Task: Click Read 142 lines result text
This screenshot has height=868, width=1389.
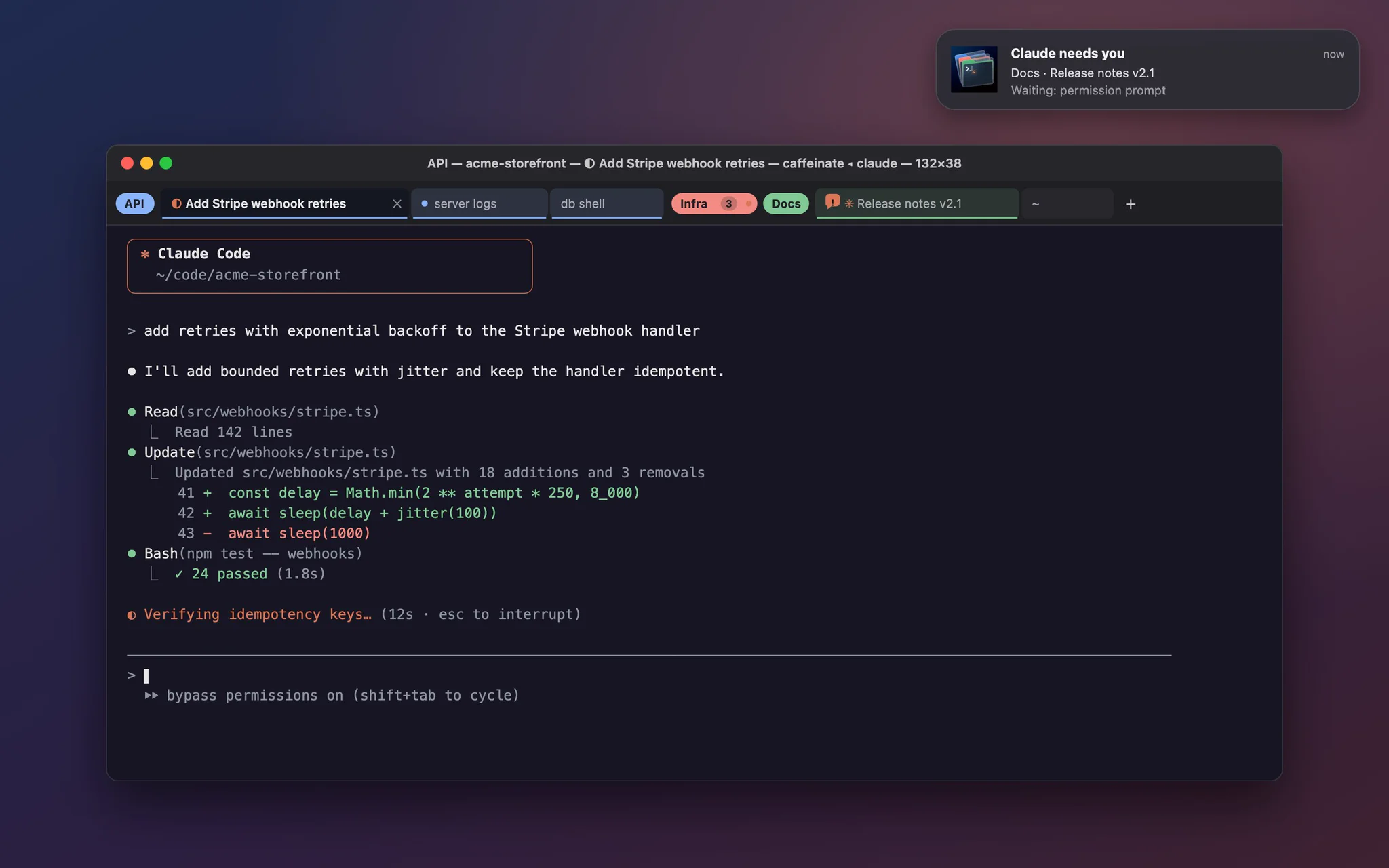Action: point(233,432)
